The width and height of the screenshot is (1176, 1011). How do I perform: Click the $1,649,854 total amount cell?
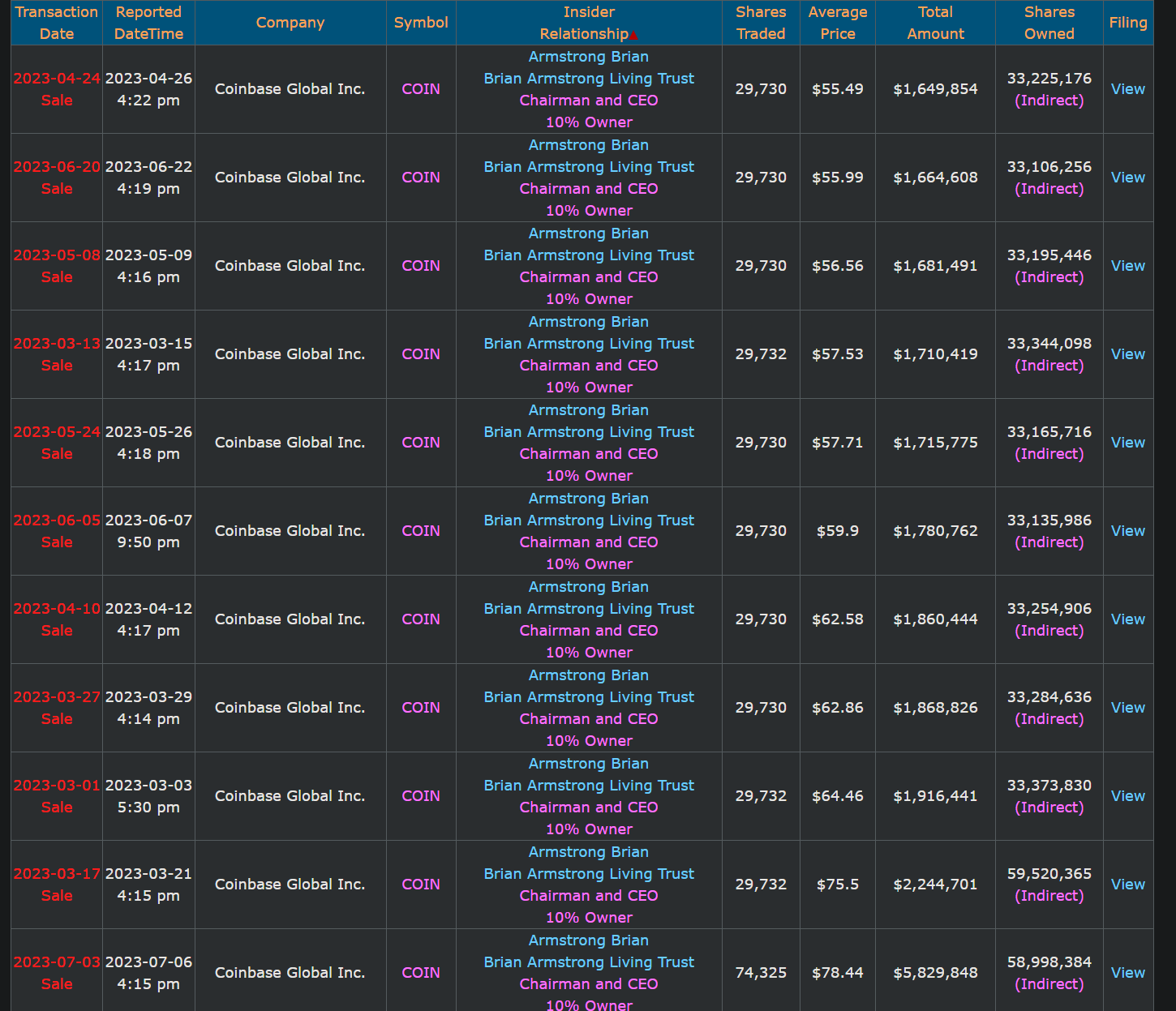[x=935, y=89]
